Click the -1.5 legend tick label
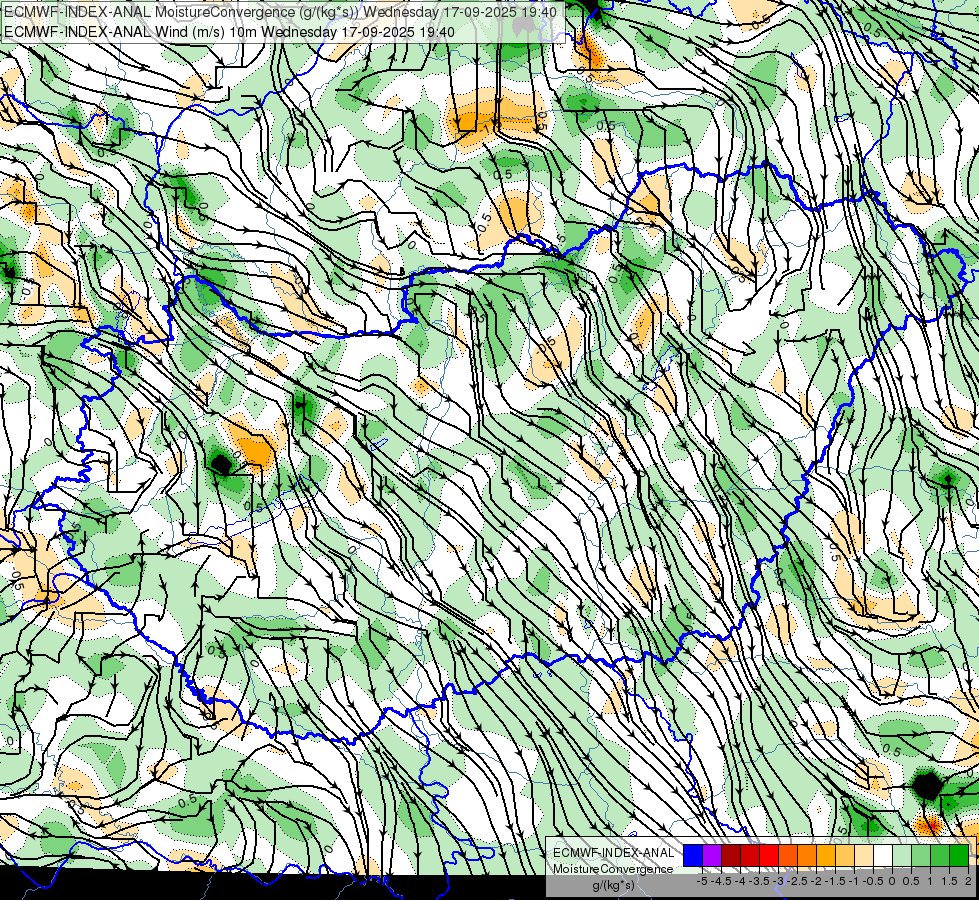 (835, 881)
